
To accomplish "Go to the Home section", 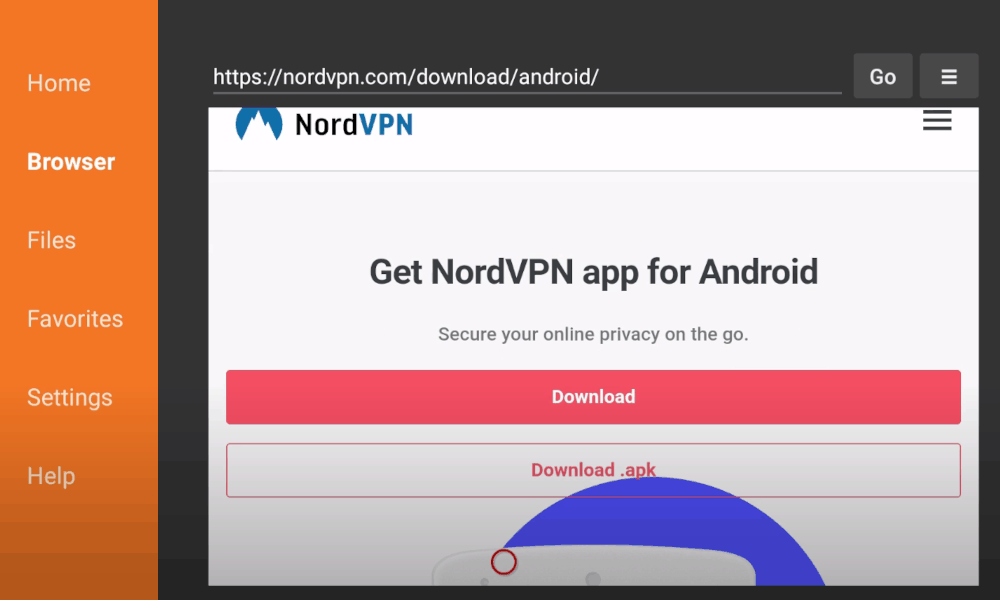I will (59, 83).
